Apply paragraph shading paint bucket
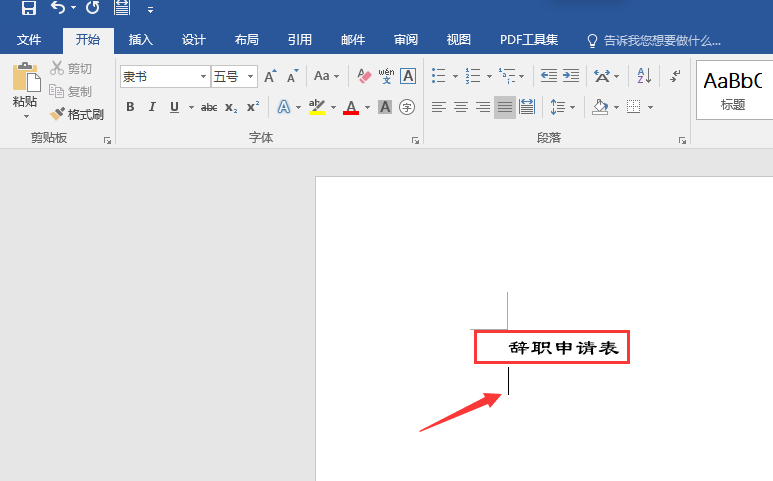 [x=600, y=107]
